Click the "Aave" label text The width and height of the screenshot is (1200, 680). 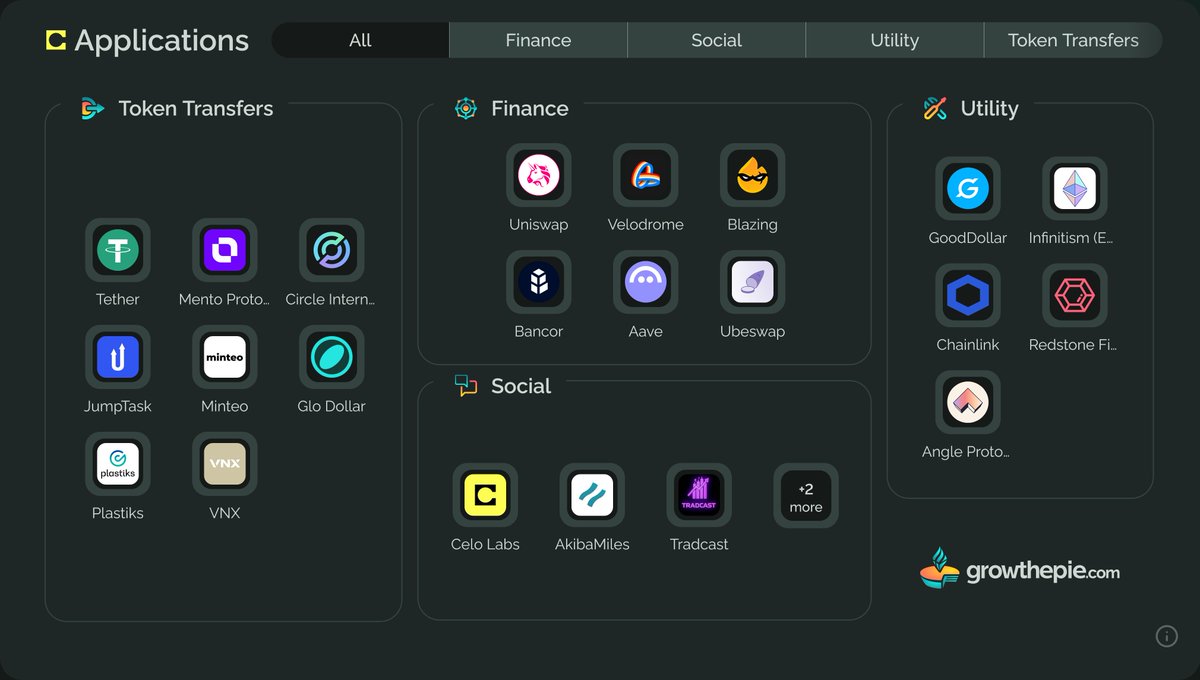point(646,331)
